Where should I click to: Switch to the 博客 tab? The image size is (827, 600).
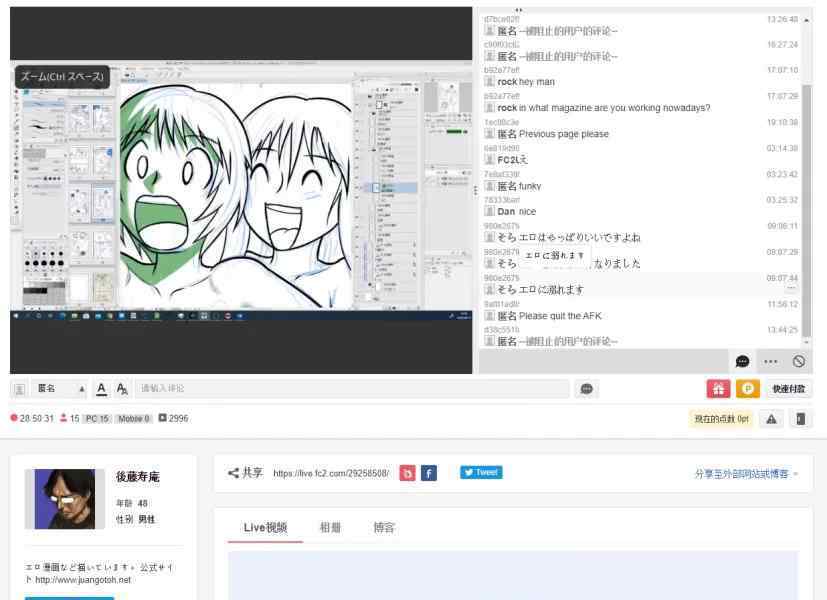[x=384, y=527]
